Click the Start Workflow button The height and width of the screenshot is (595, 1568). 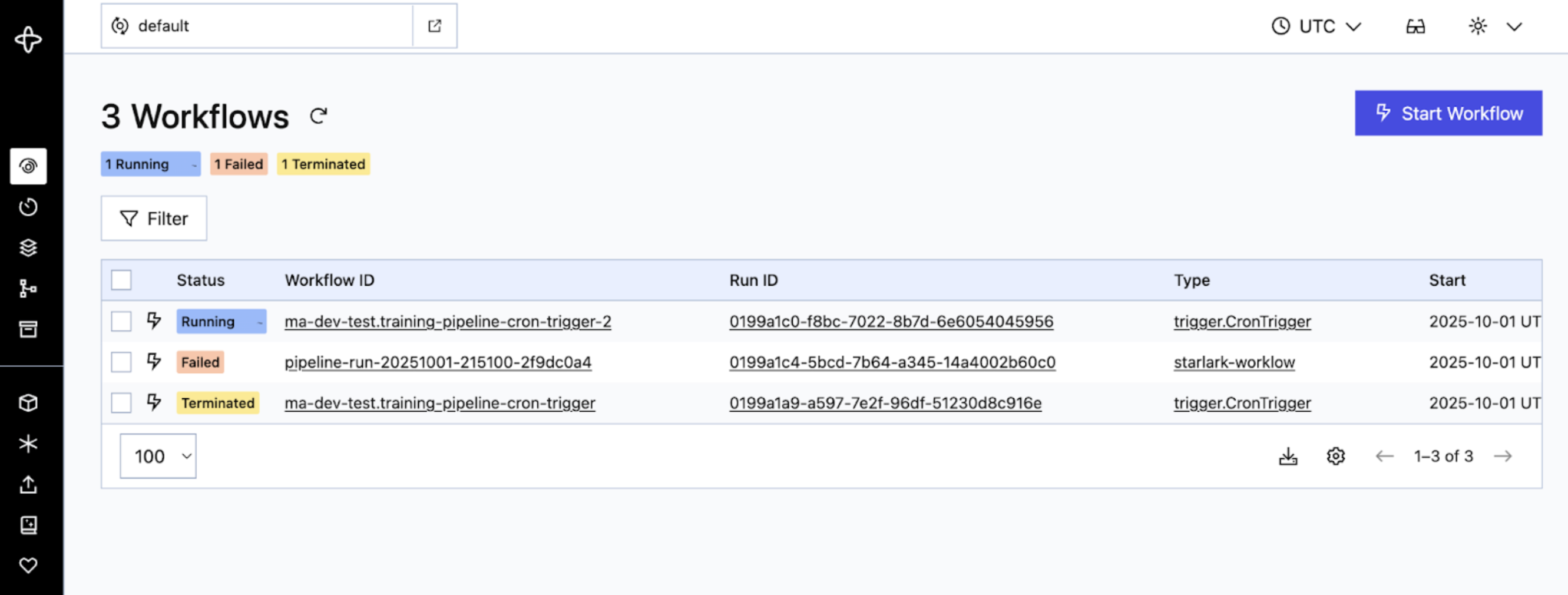[x=1448, y=113]
